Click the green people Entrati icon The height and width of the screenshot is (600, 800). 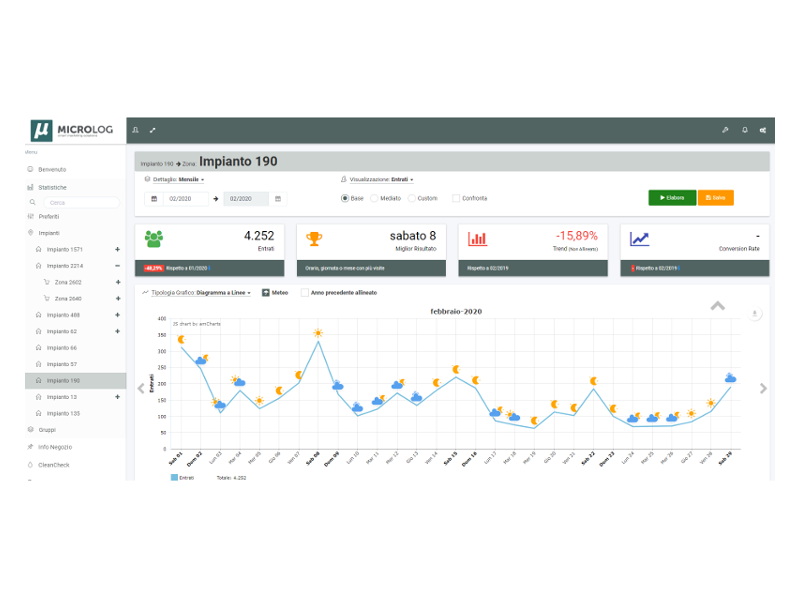(x=154, y=239)
